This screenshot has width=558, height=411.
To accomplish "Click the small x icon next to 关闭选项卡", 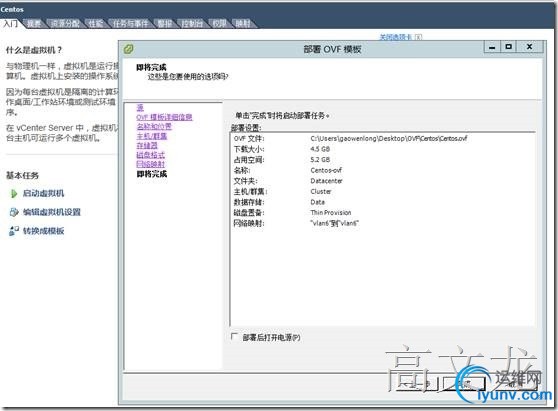I will (418, 37).
